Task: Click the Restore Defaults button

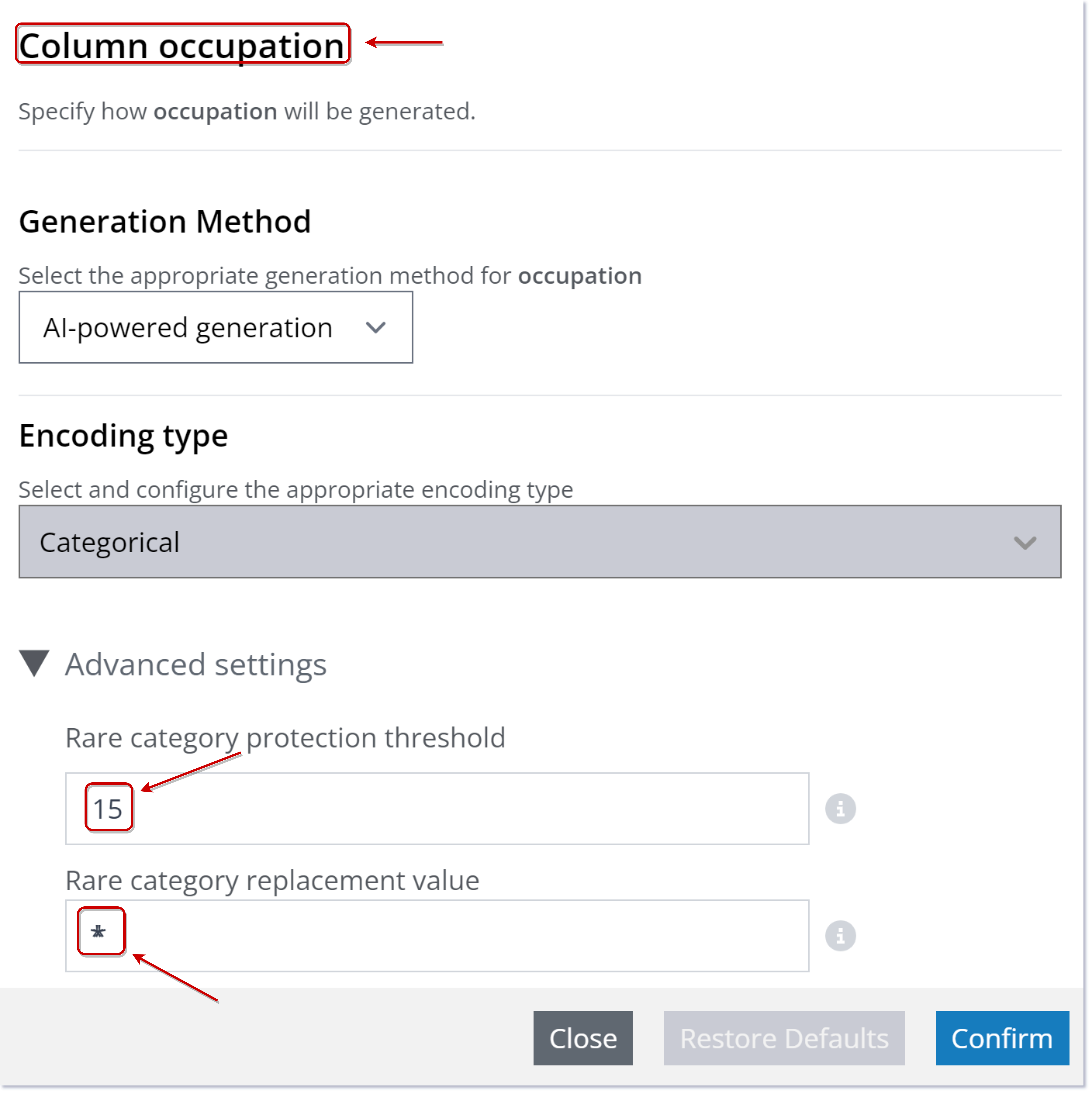Action: (x=784, y=1038)
